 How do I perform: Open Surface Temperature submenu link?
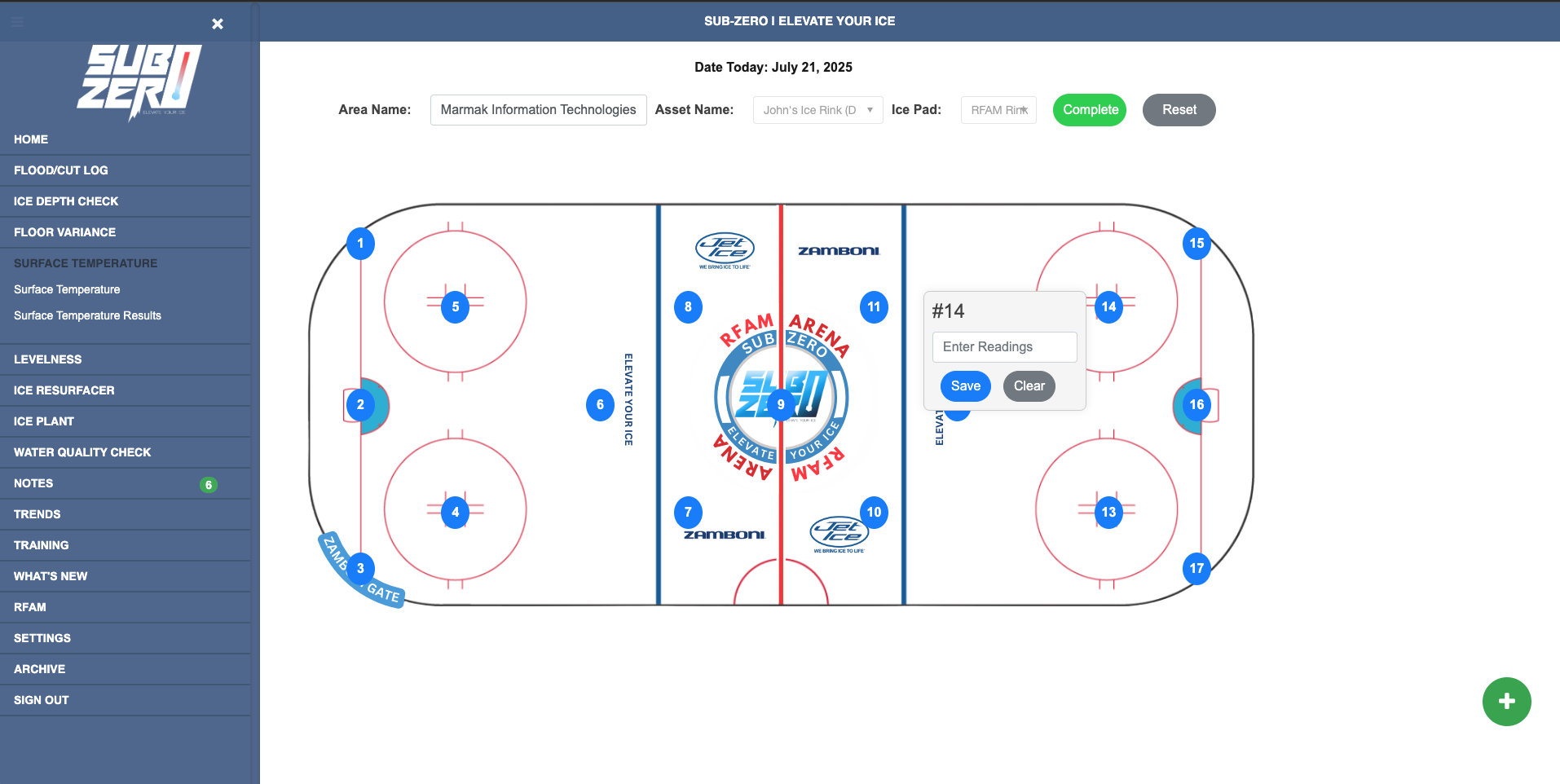[x=67, y=289]
